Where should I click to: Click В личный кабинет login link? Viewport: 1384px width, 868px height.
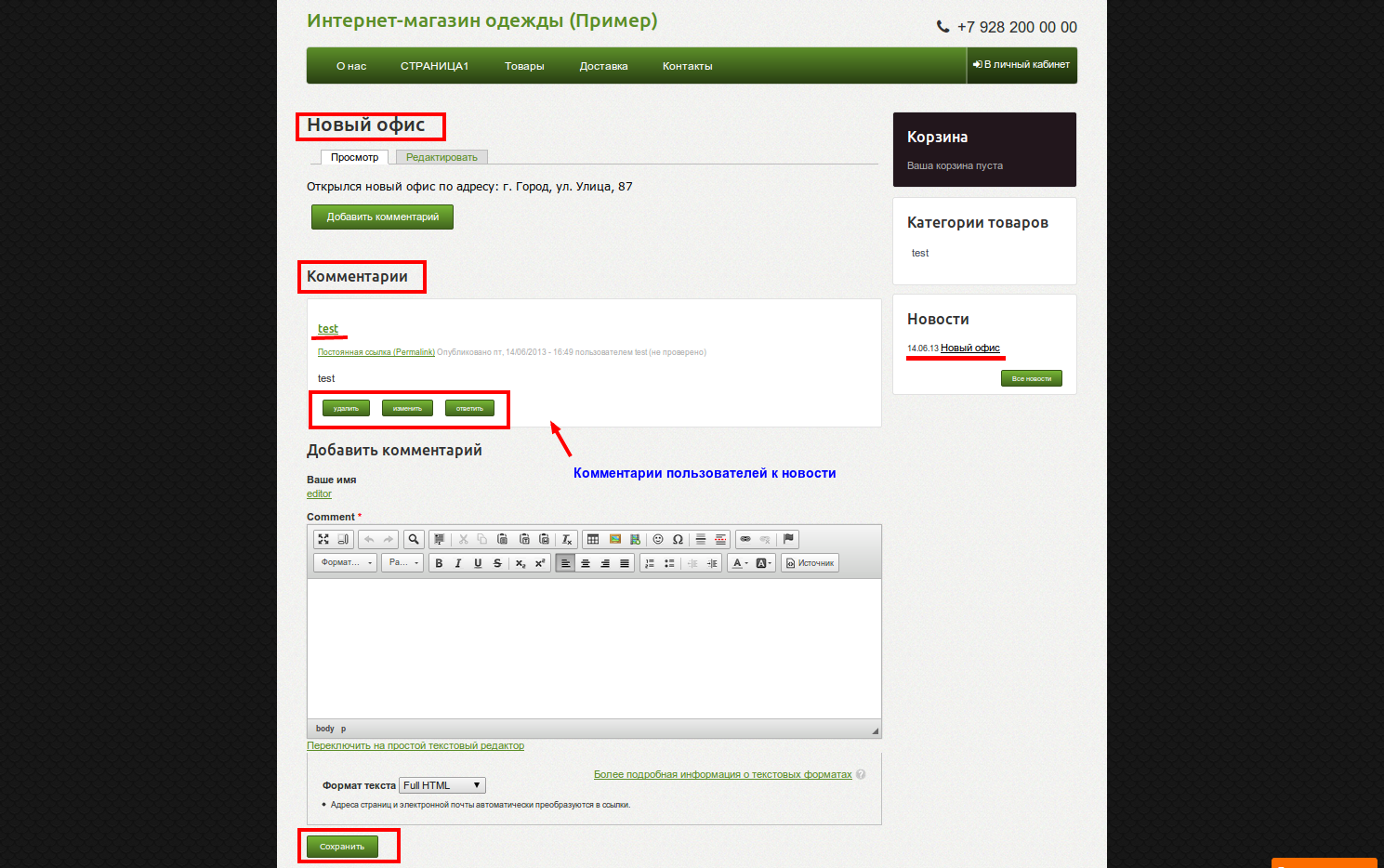(1022, 65)
